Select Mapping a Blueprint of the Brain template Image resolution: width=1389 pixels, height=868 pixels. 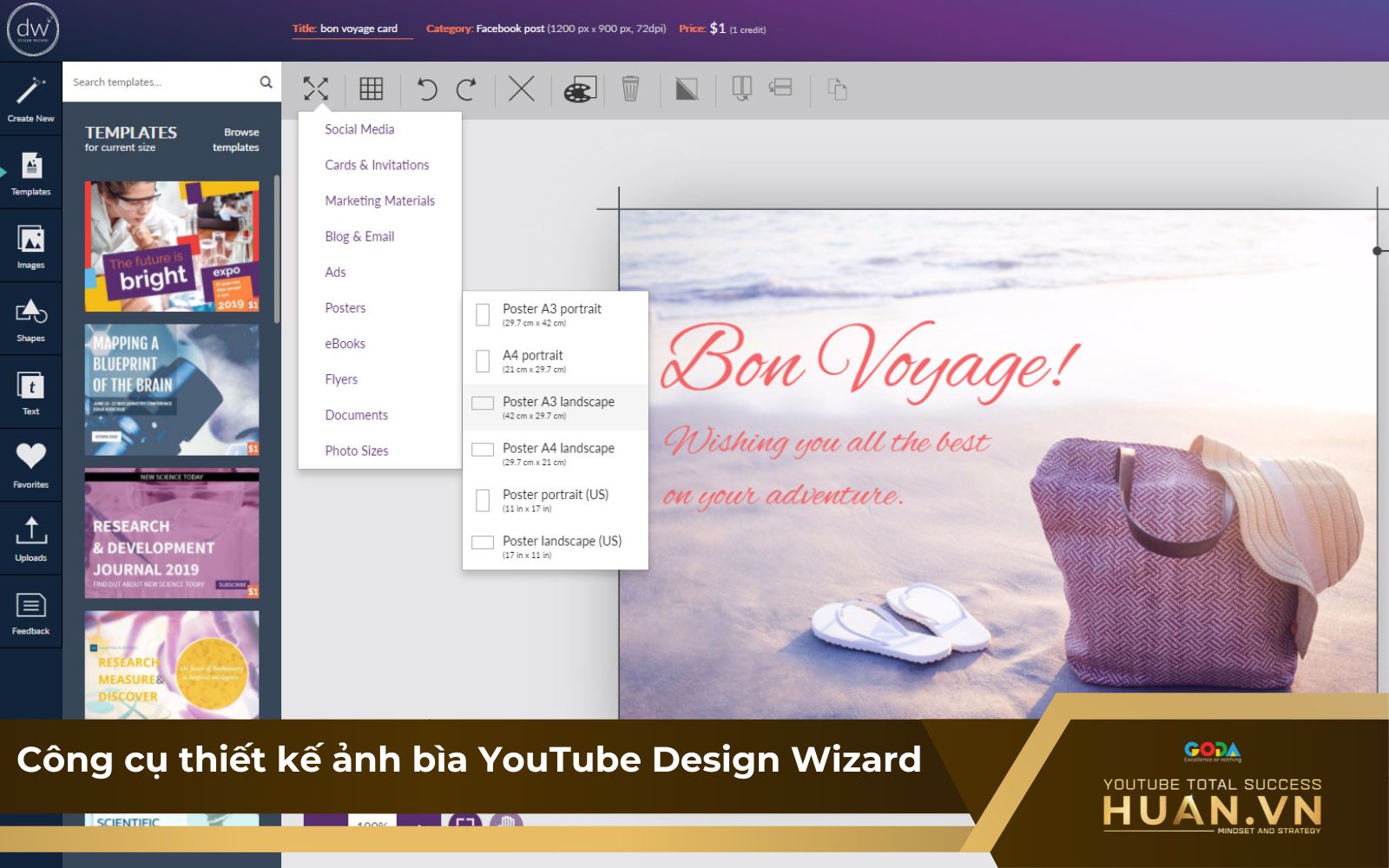[x=172, y=390]
